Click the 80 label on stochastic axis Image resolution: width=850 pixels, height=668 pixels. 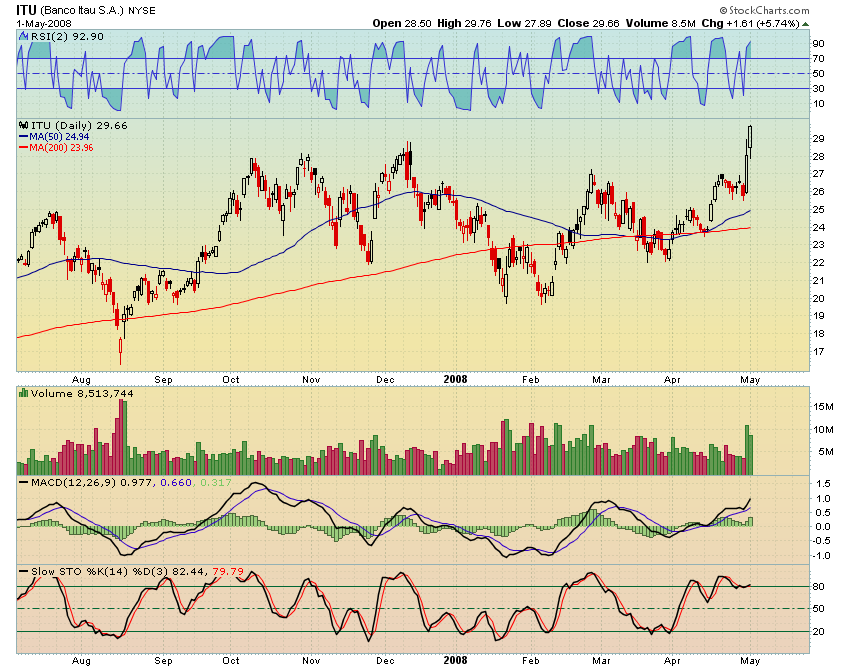(818, 587)
